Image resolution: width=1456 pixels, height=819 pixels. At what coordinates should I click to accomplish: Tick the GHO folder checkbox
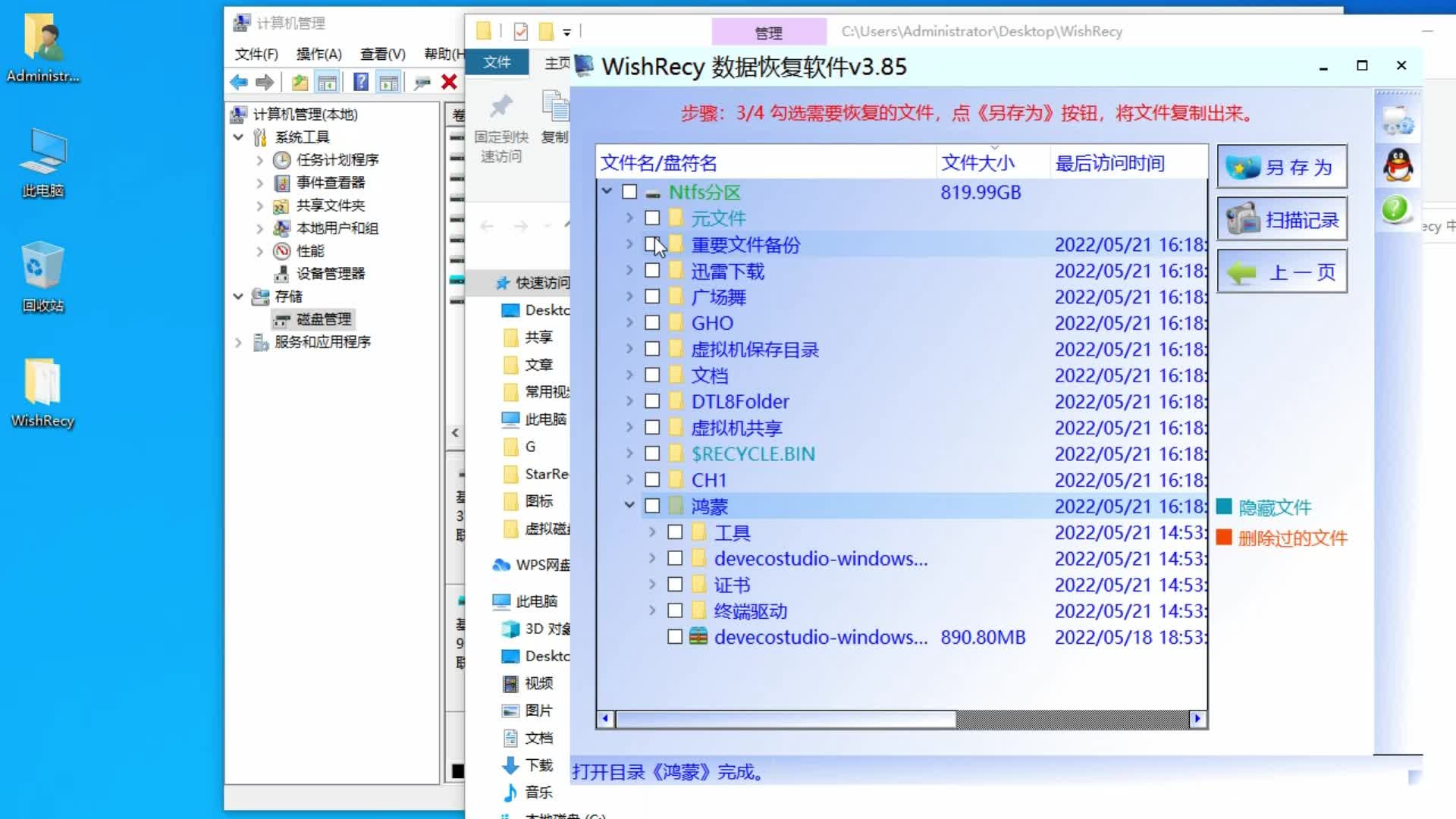point(652,323)
